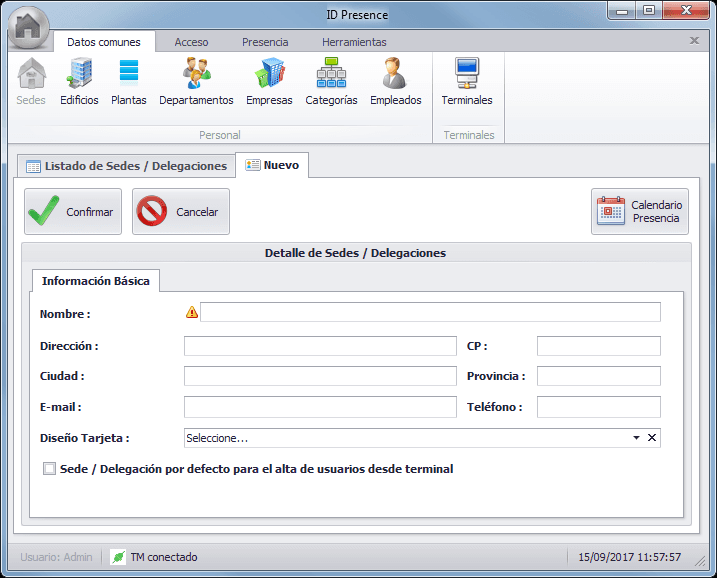Focus the E-mail input field
Screen dimensions: 717x578
click(320, 407)
